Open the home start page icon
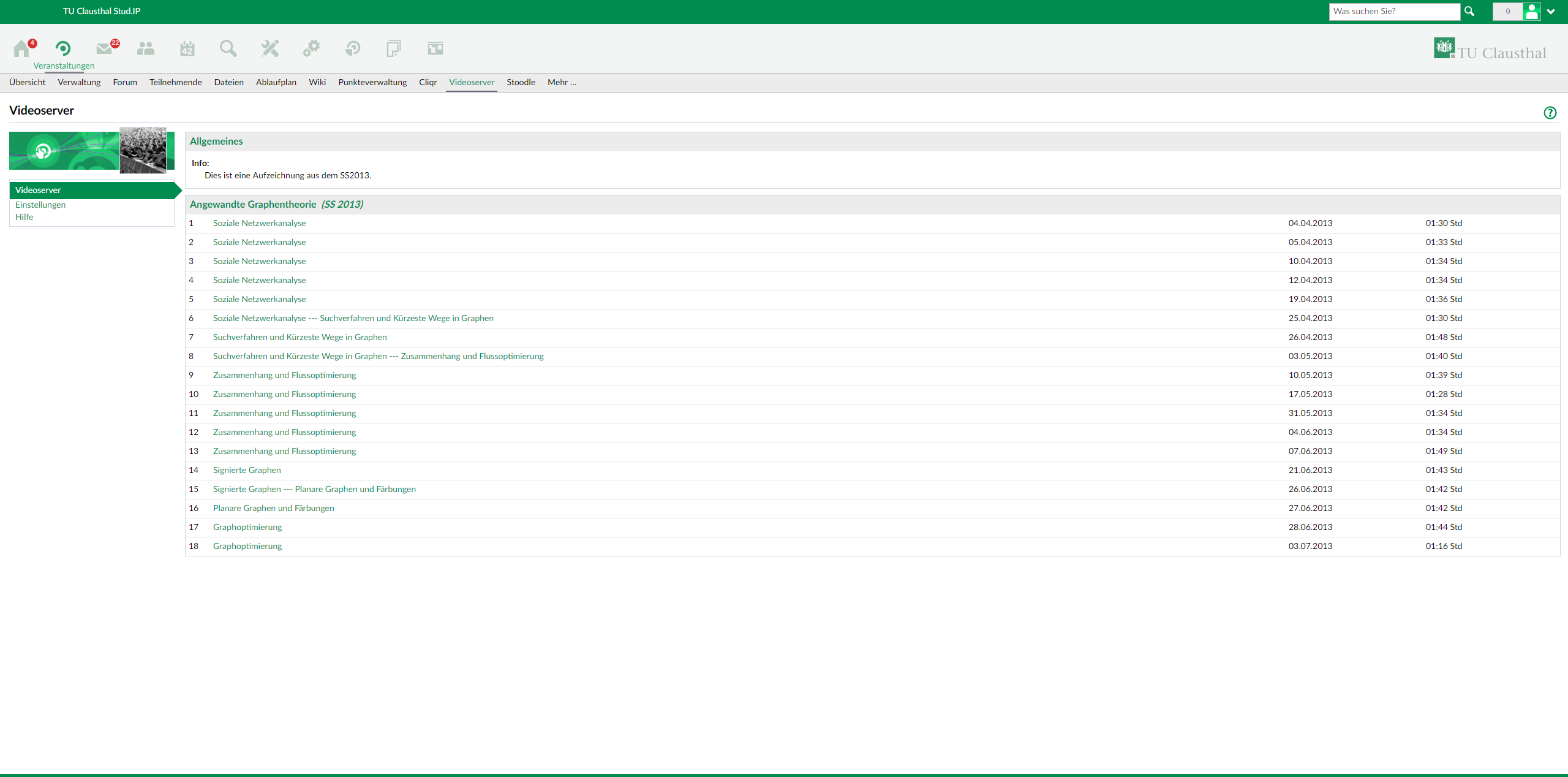Viewport: 1568px width, 777px height. click(22, 48)
